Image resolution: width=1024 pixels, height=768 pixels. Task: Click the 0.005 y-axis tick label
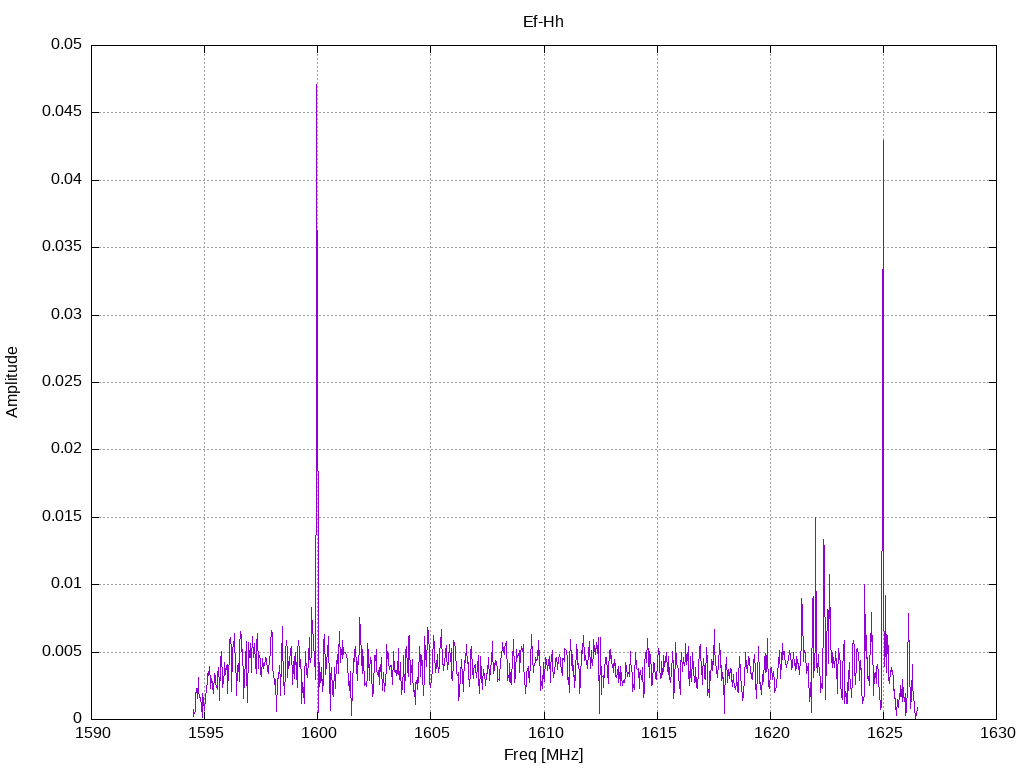coord(62,652)
